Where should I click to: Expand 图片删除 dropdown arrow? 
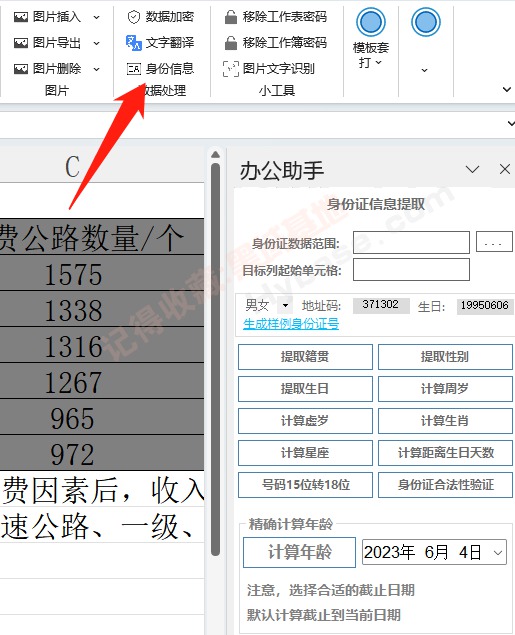tap(96, 69)
